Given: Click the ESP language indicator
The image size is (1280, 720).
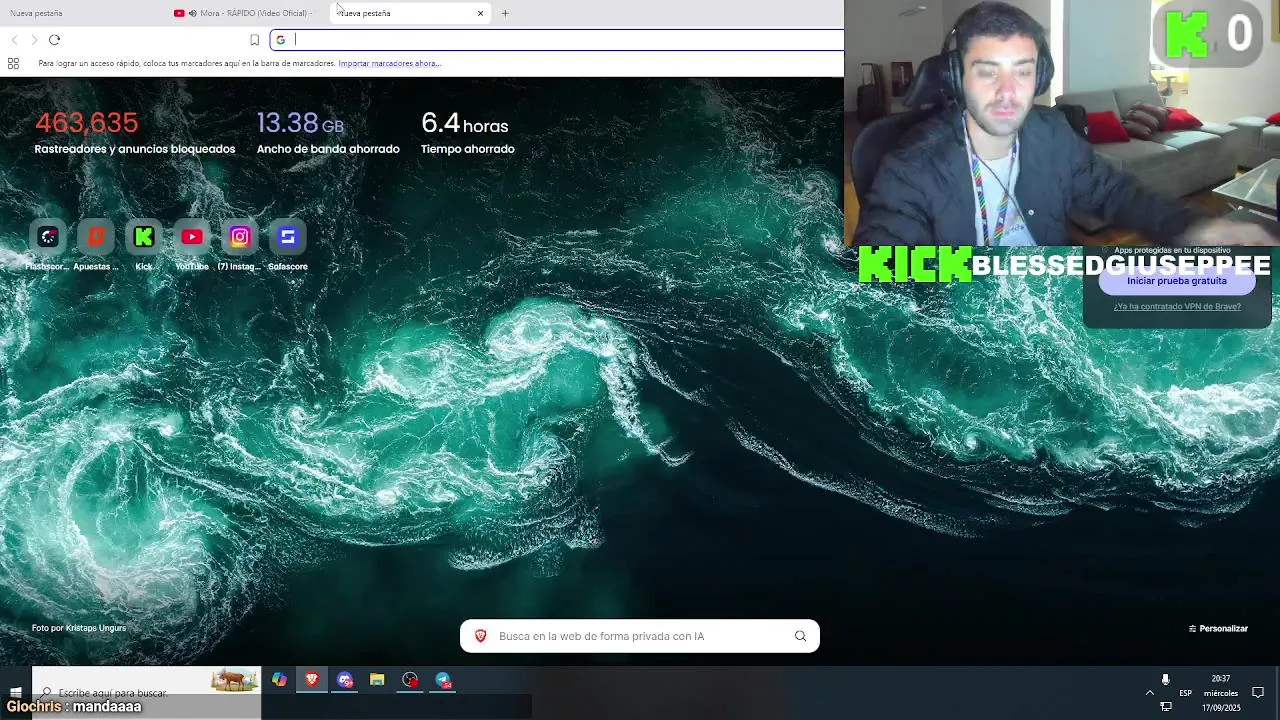Looking at the screenshot, I should [x=1185, y=692].
